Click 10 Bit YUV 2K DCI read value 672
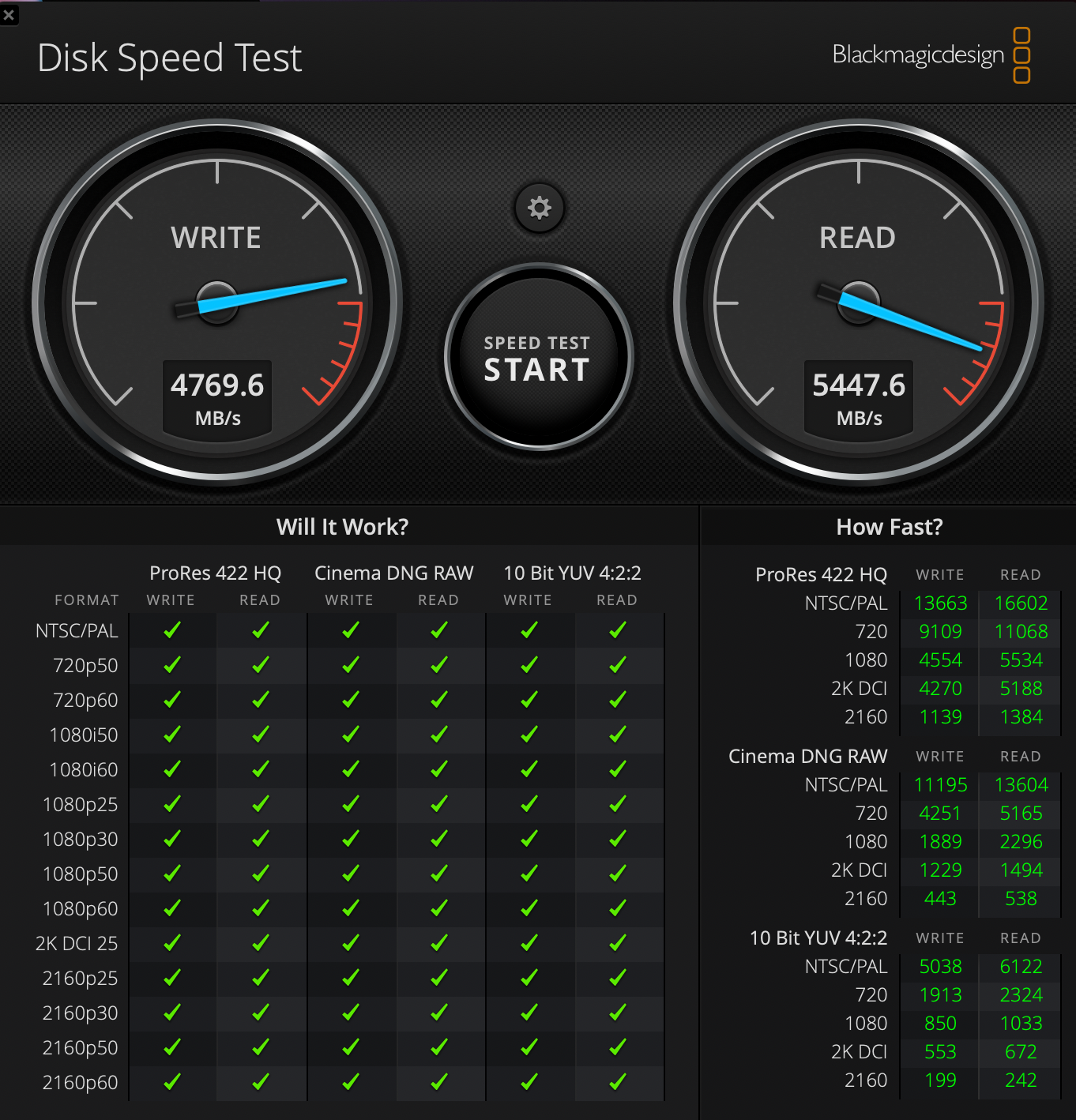 coord(1021,1052)
